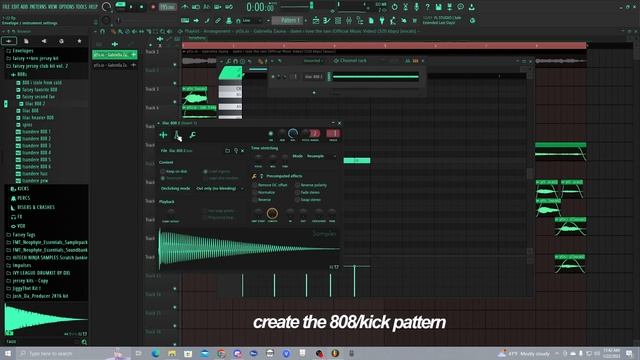Toggle the Swap stereo checkbox
The width and height of the screenshot is (640, 360).
pyautogui.click(x=297, y=200)
